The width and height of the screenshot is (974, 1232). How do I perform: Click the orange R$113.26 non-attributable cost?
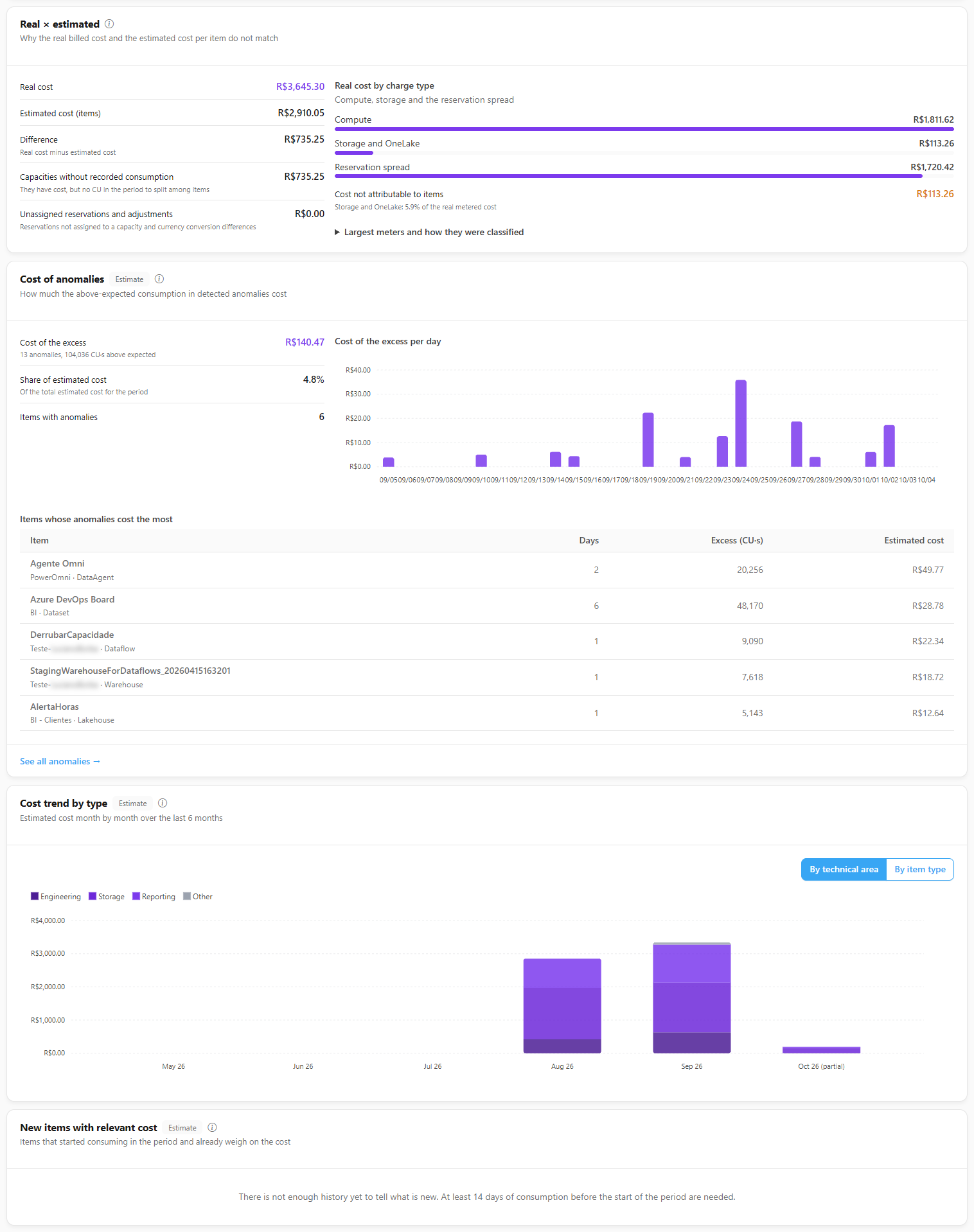pyautogui.click(x=935, y=194)
